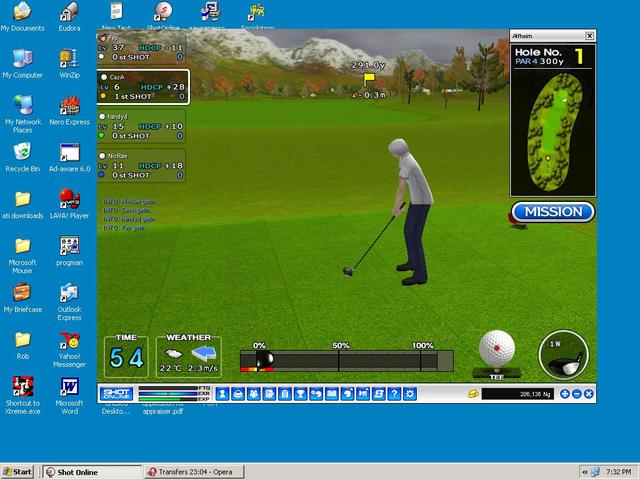
Task: Click the blue plus zoom button
Action: (565, 394)
